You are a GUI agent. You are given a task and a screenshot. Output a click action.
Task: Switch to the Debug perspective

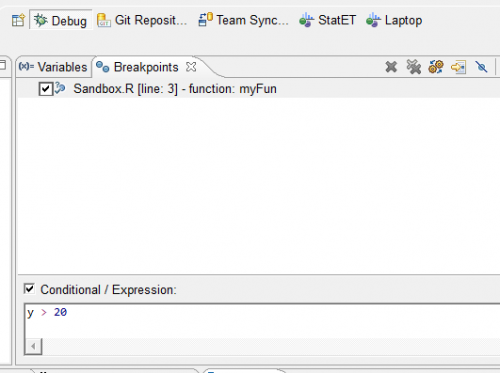[61, 20]
